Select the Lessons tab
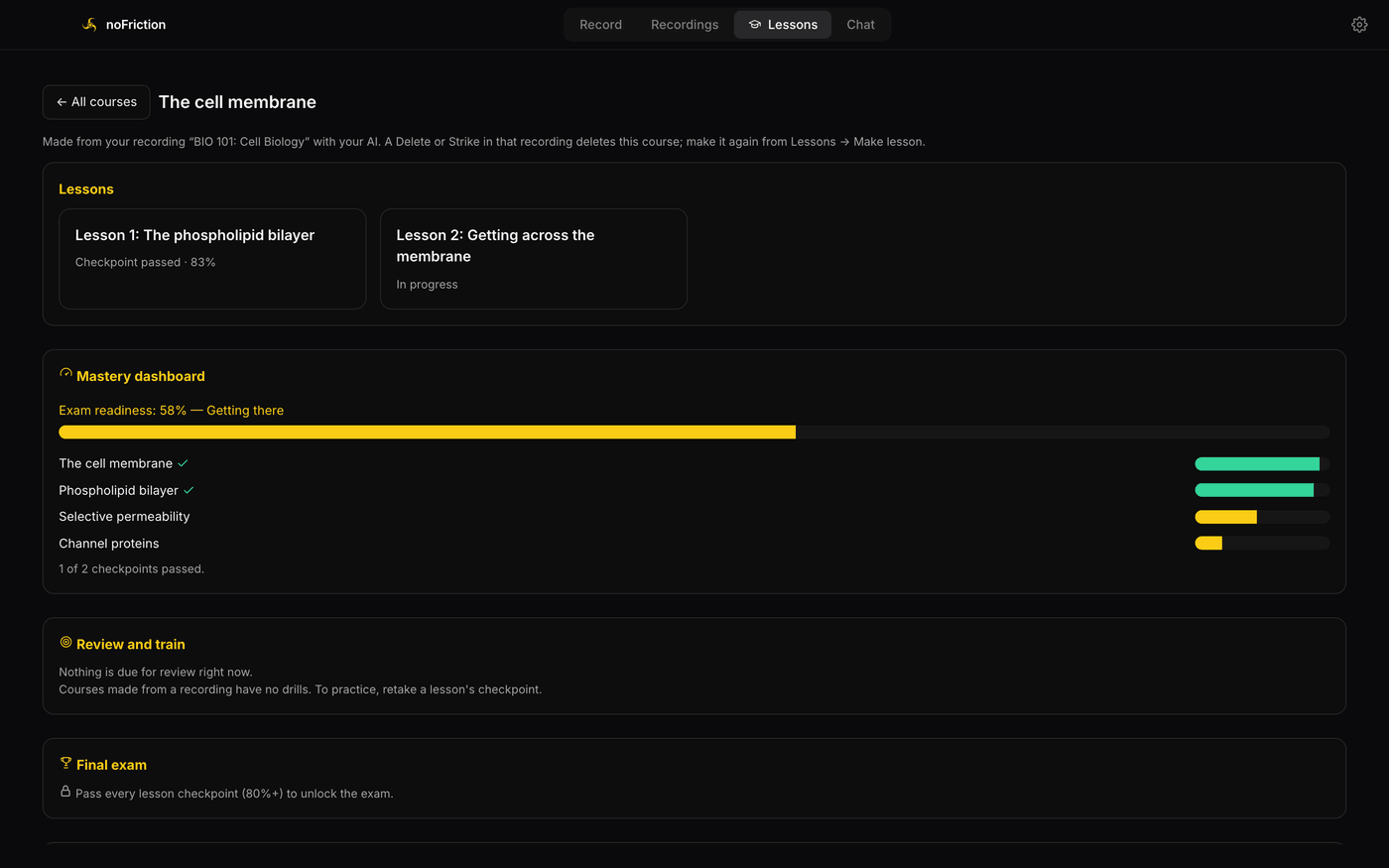1389x868 pixels. tap(783, 25)
